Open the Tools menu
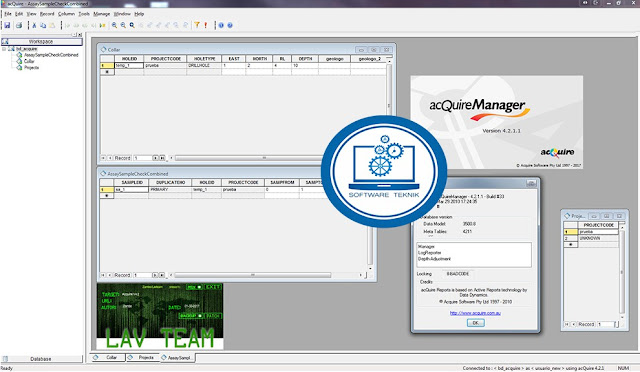Viewport: 640px width, 372px height. [84, 14]
